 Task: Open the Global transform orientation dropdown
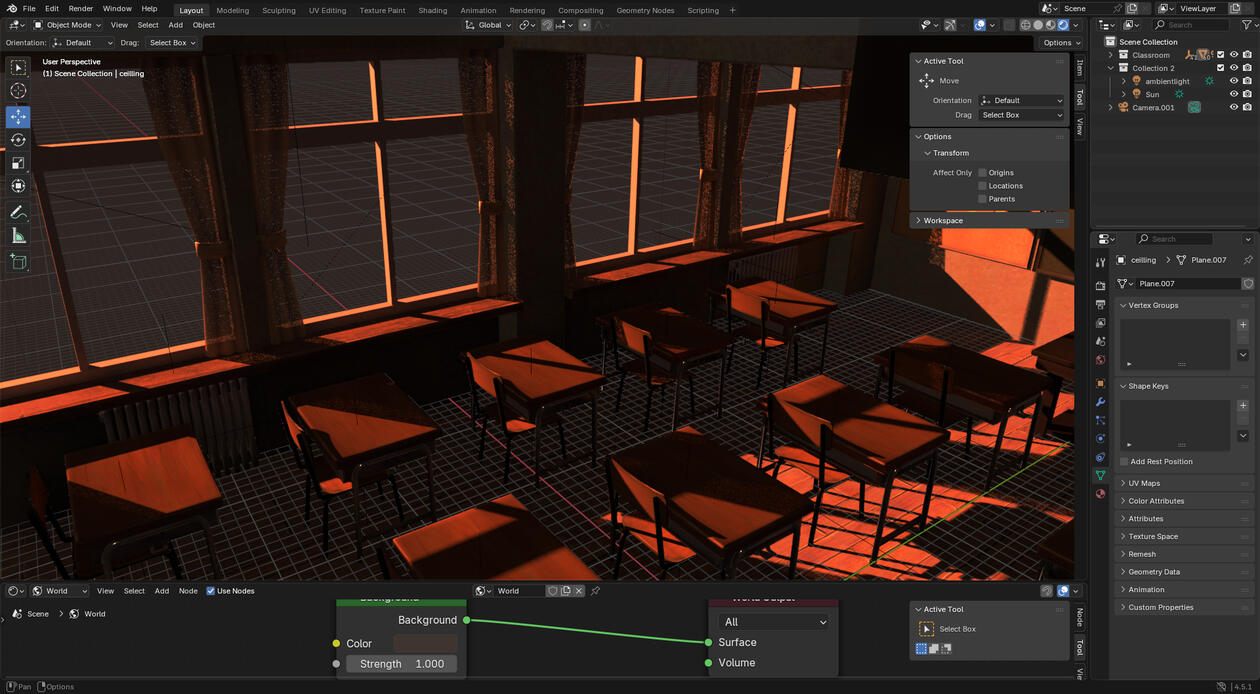pos(489,25)
